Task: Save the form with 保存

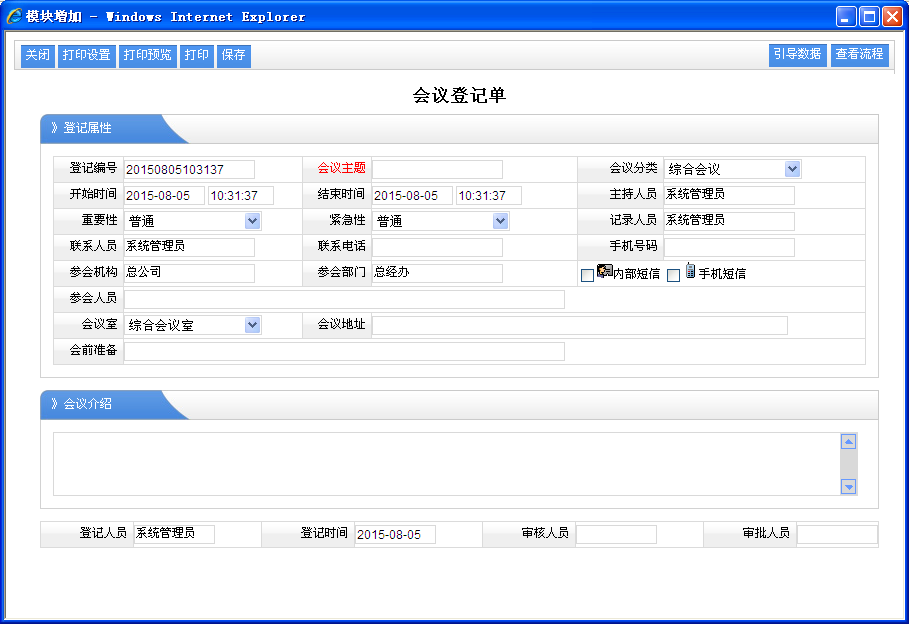Action: point(234,56)
